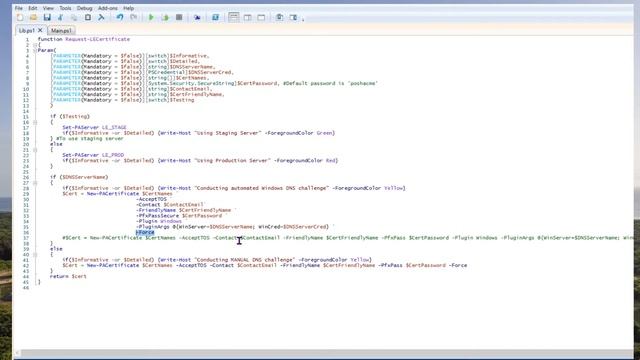This screenshot has height=360, width=640.
Task: Click '-Plugin Windows' on line 34
Action: [159, 221]
